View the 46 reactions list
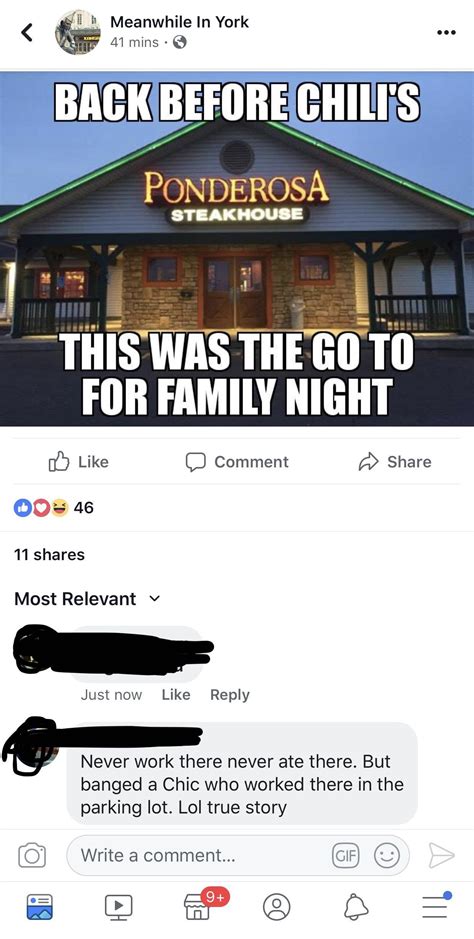Image resolution: width=474 pixels, height=939 pixels. 53,508
